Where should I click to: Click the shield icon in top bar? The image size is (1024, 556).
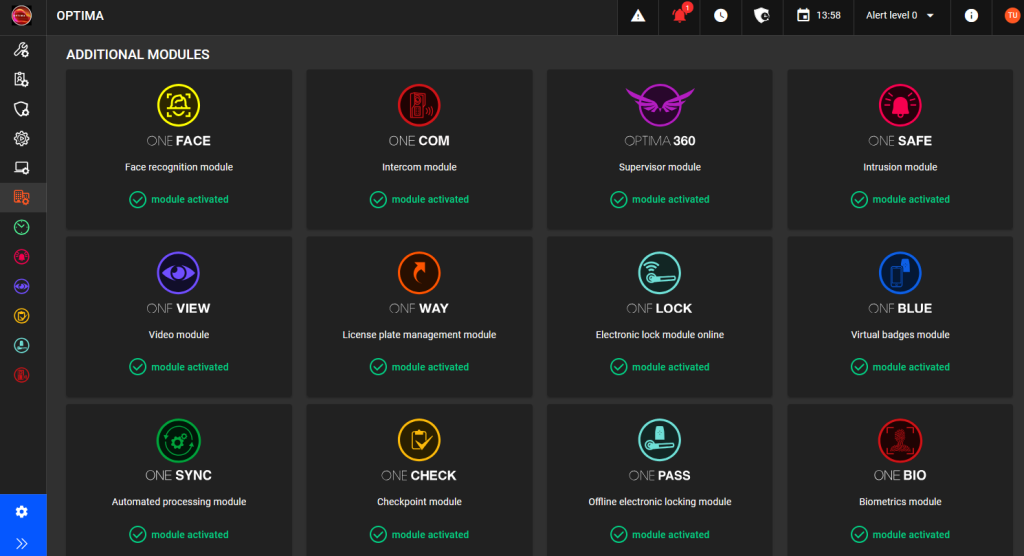[x=761, y=16]
